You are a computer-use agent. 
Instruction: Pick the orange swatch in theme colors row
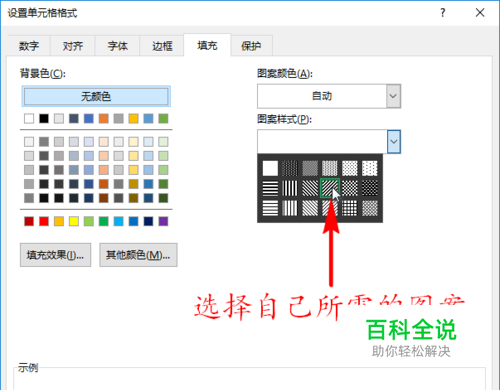pyautogui.click(x=104, y=118)
